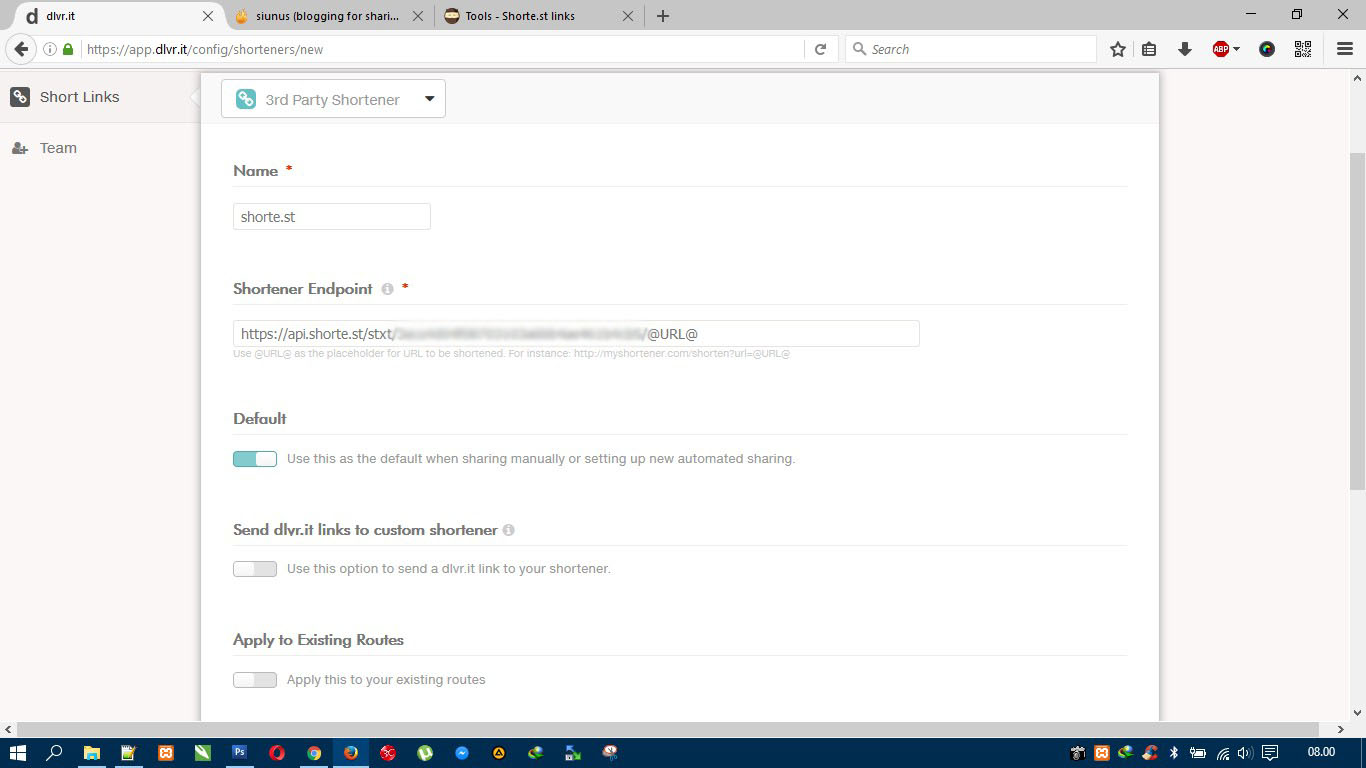Viewport: 1366px width, 768px height.
Task: Click the Name input field with shorte.st
Action: tap(332, 217)
